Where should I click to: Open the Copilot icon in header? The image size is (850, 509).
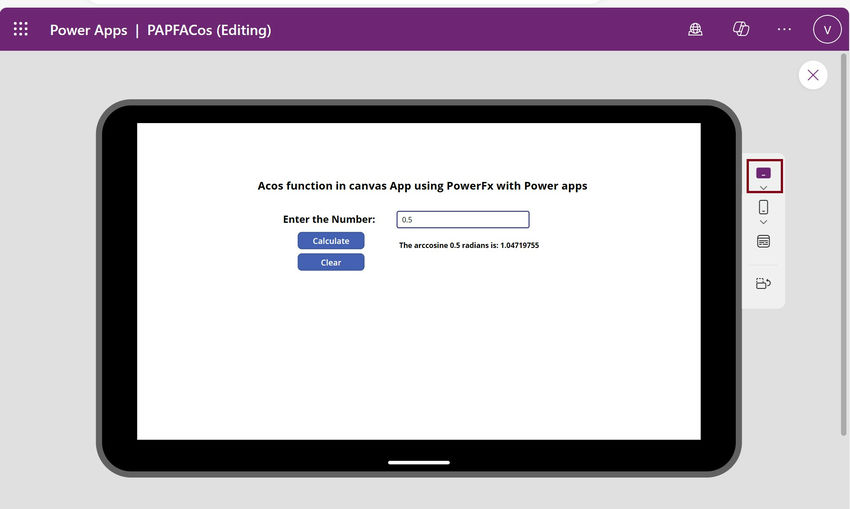pos(740,29)
